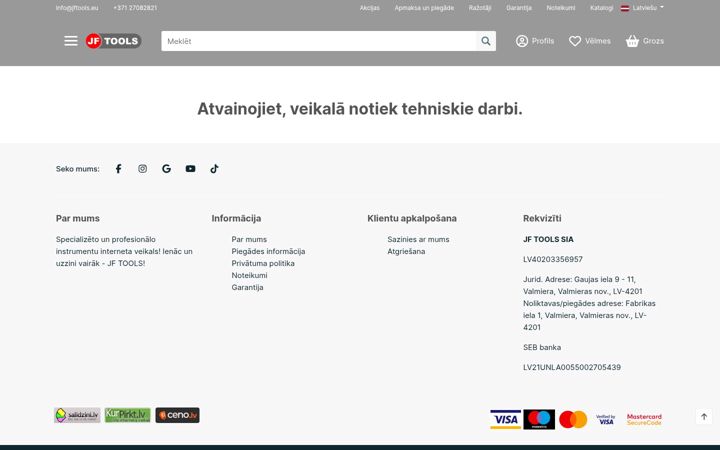Click the Mastercard payment logo
Viewport: 720px width, 450px height.
pos(573,419)
